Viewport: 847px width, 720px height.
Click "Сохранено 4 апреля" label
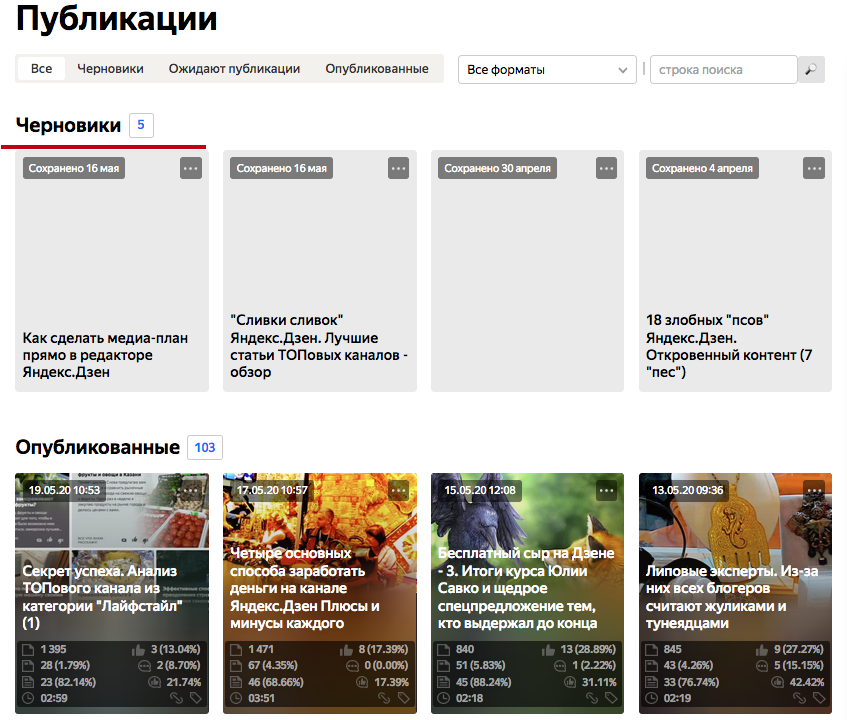click(x=702, y=168)
